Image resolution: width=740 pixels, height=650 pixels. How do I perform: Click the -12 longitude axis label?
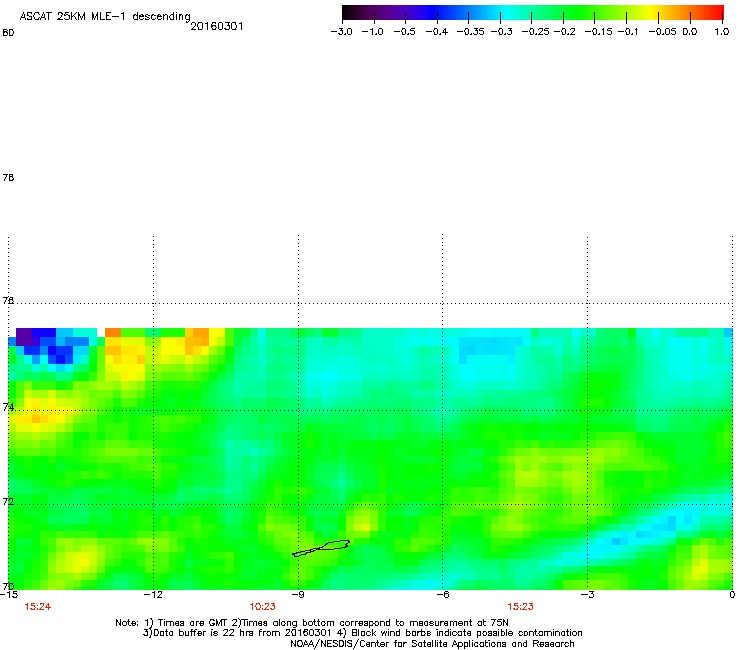[153, 594]
